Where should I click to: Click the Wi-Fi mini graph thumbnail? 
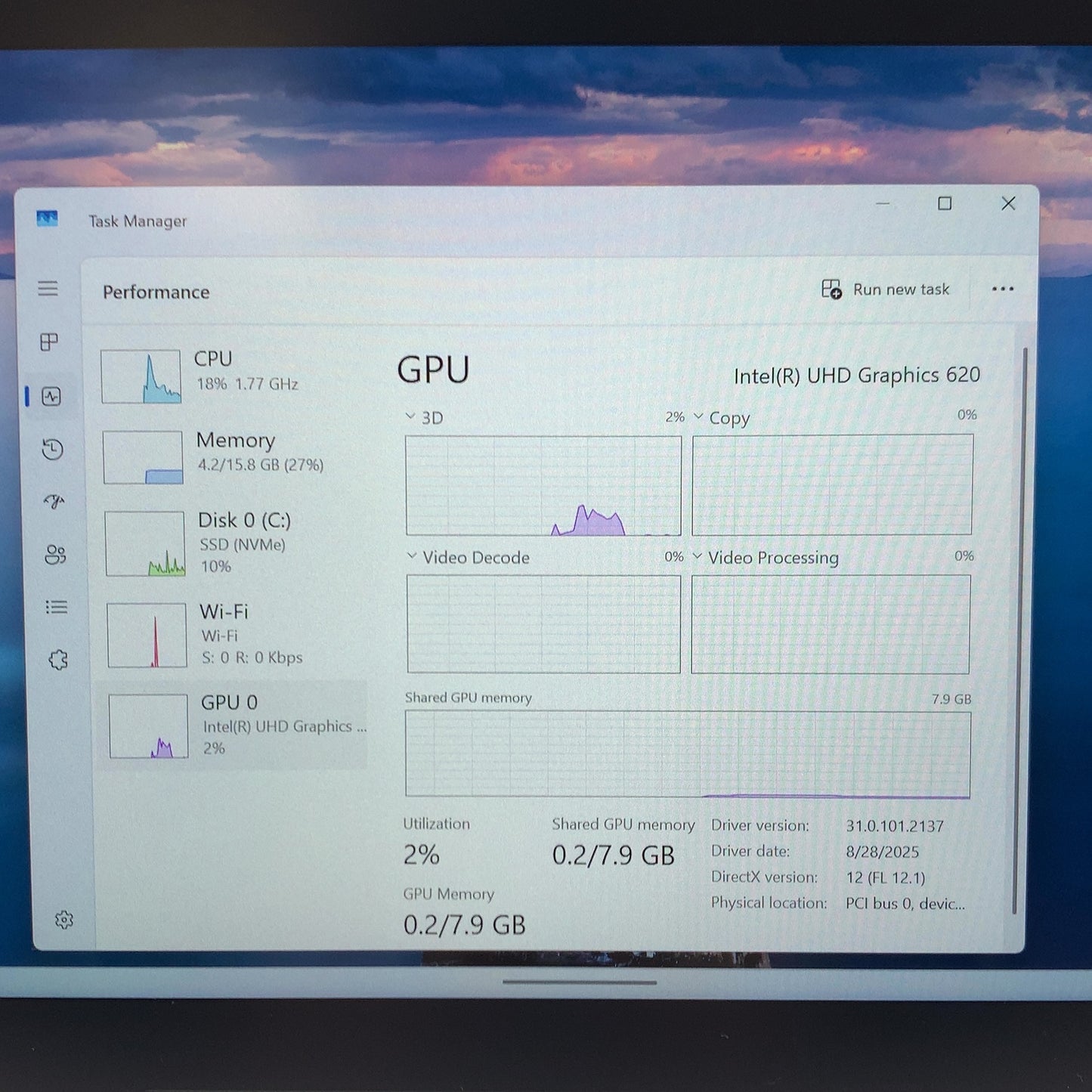click(147, 636)
